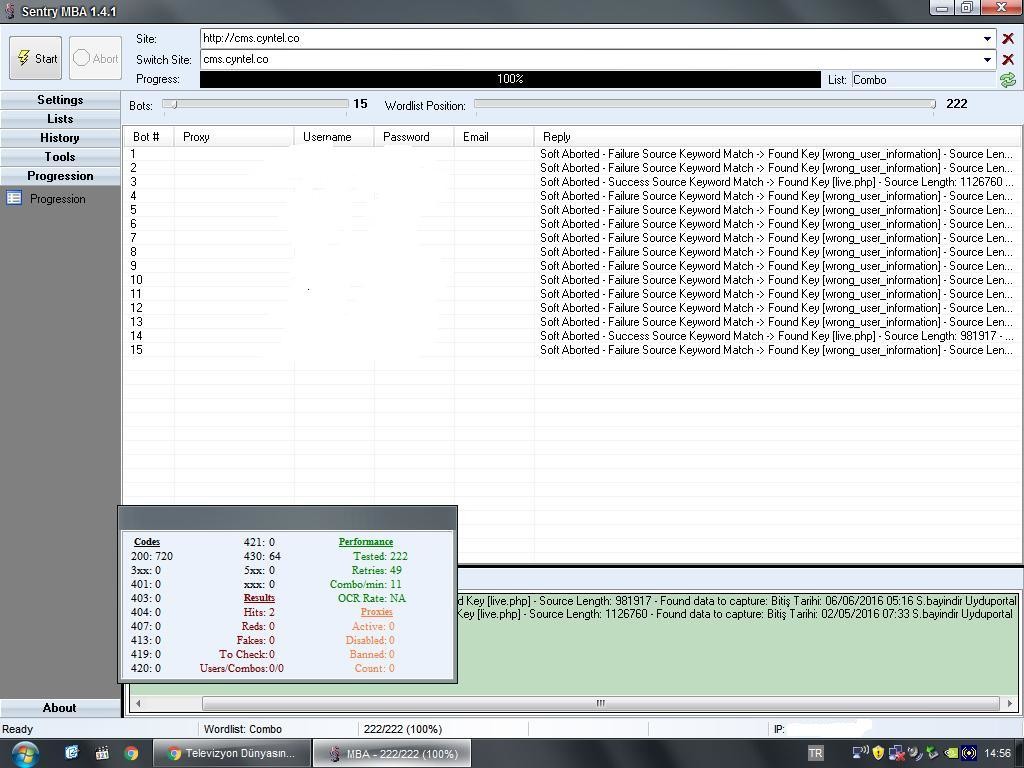Click the Start button with lightning icon

(36, 59)
